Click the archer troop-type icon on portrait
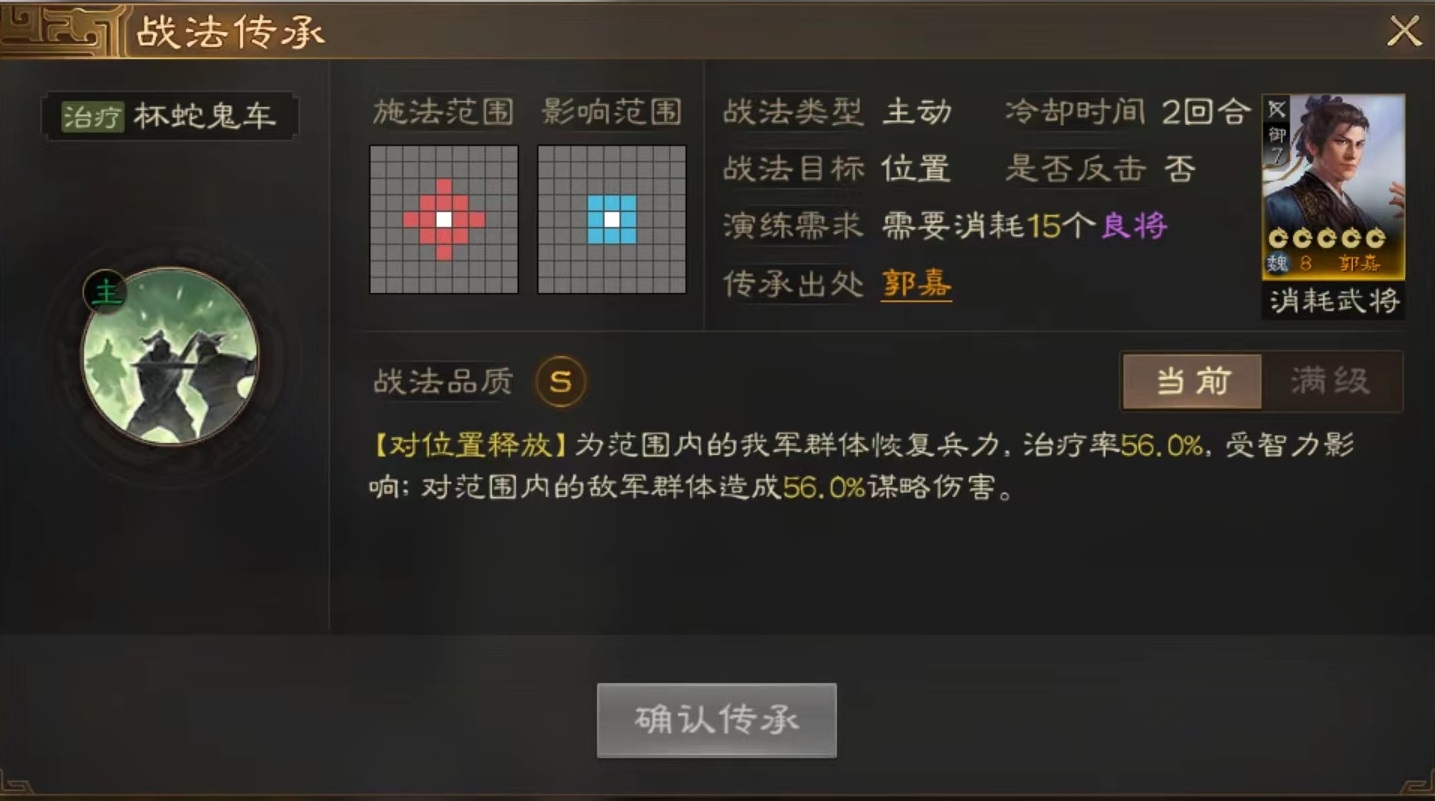This screenshot has width=1435, height=801. 1277,109
